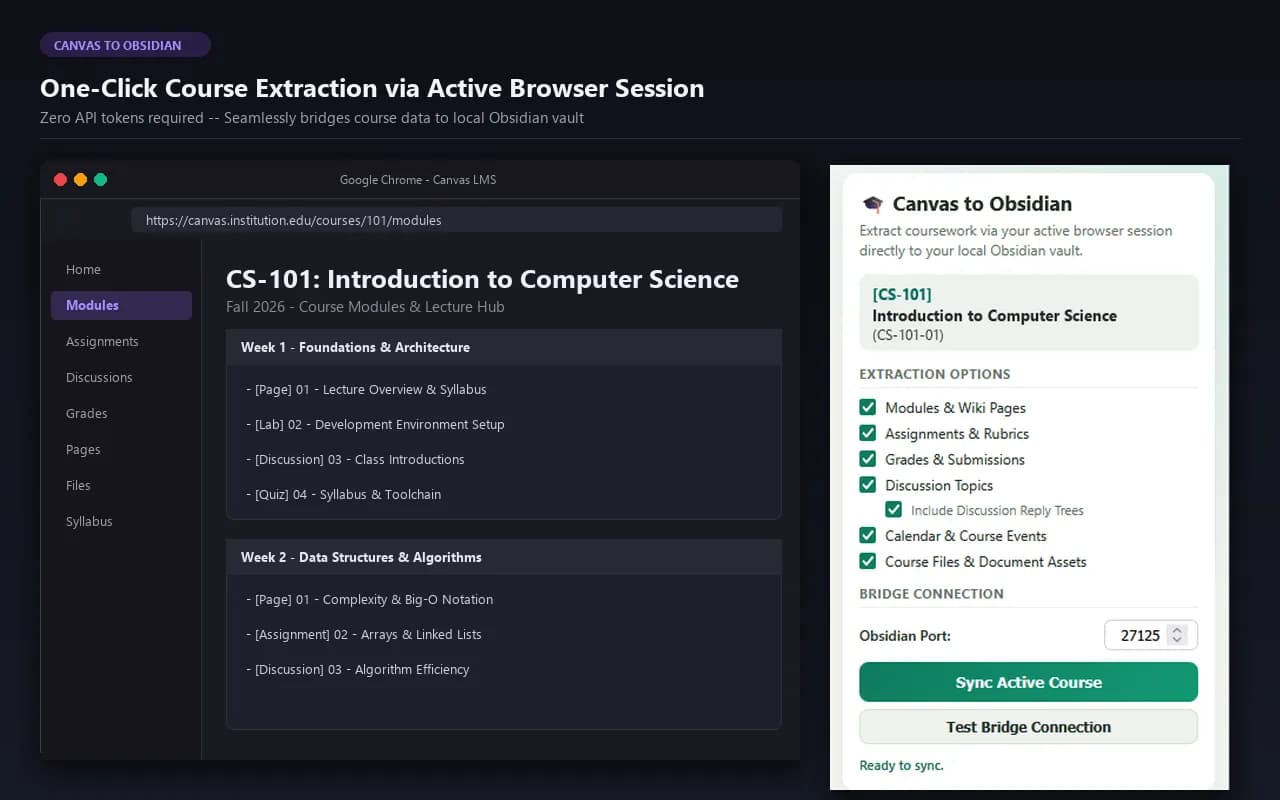Open Syllabus in Canvas sidebar
1280x800 pixels.
(89, 522)
